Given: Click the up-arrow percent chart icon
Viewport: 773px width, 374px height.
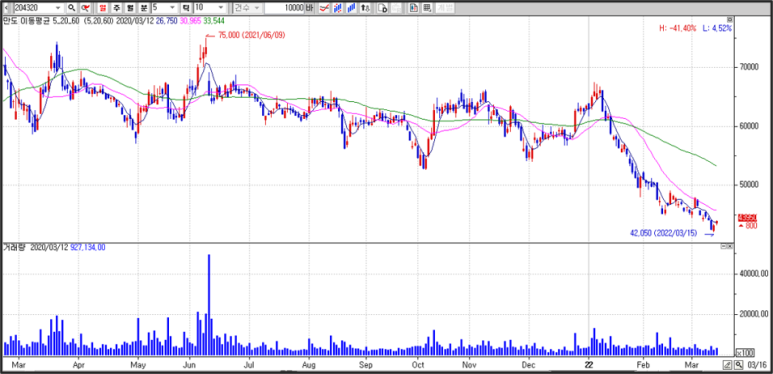Looking at the screenshot, I should (365, 8).
